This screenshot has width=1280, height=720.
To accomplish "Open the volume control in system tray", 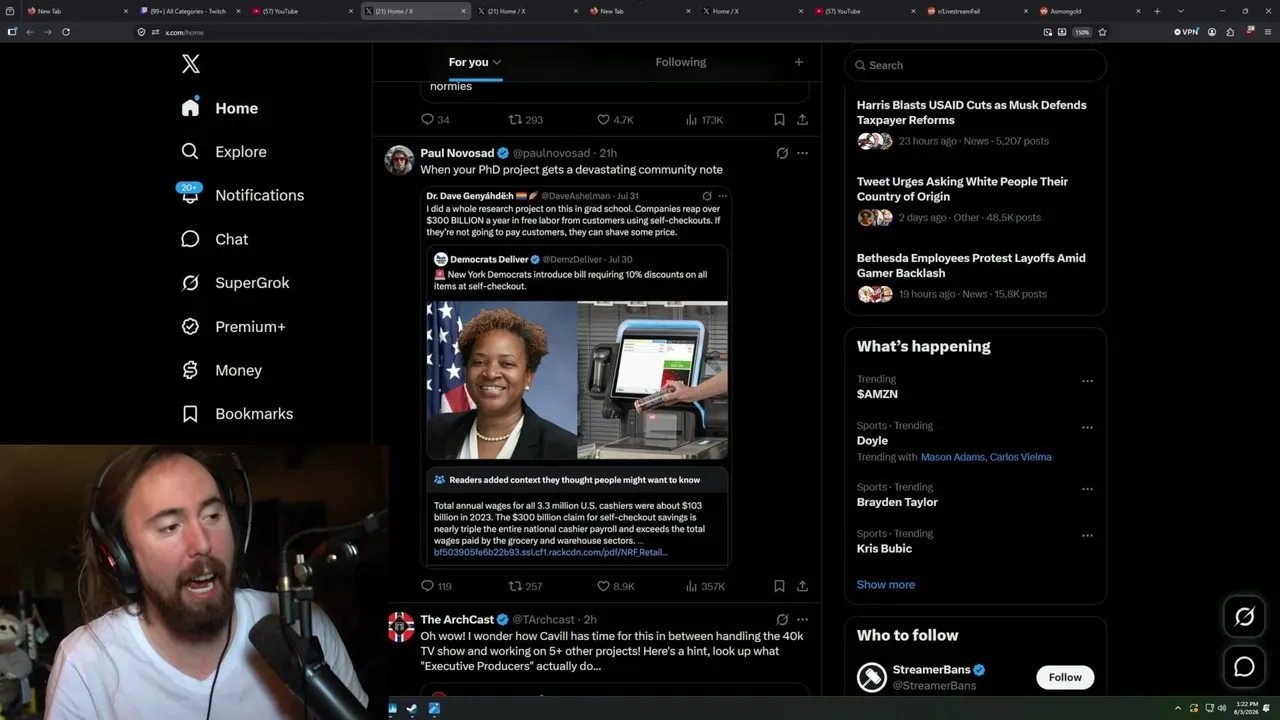I will (1221, 709).
